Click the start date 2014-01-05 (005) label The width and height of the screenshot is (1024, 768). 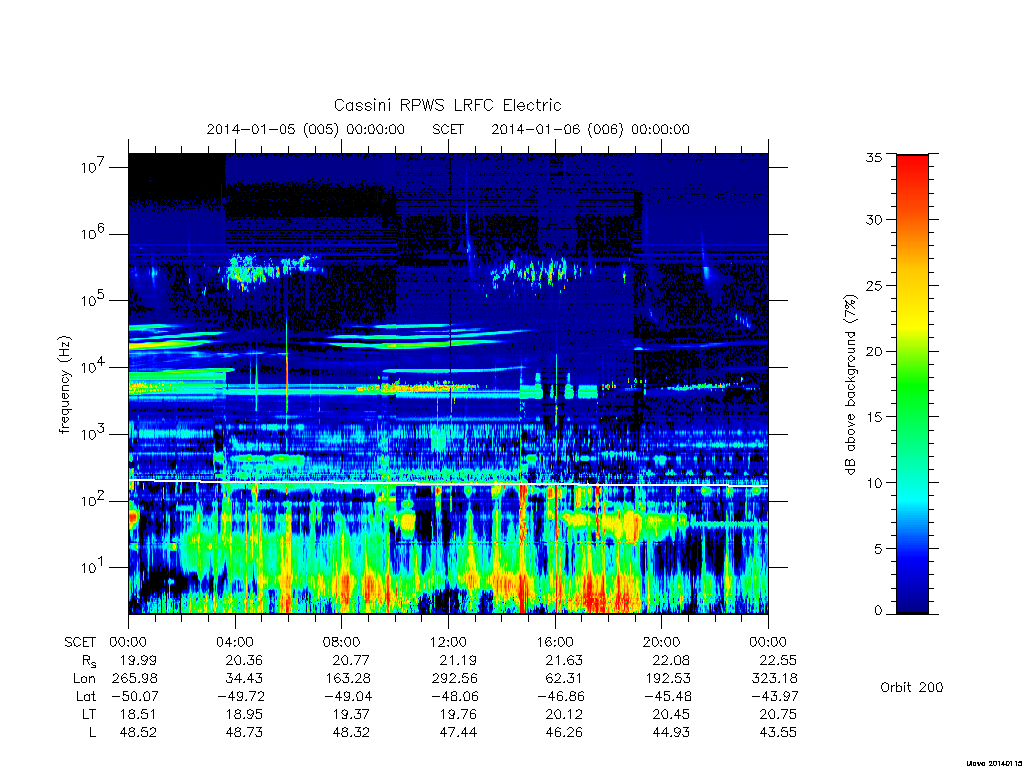(272, 129)
